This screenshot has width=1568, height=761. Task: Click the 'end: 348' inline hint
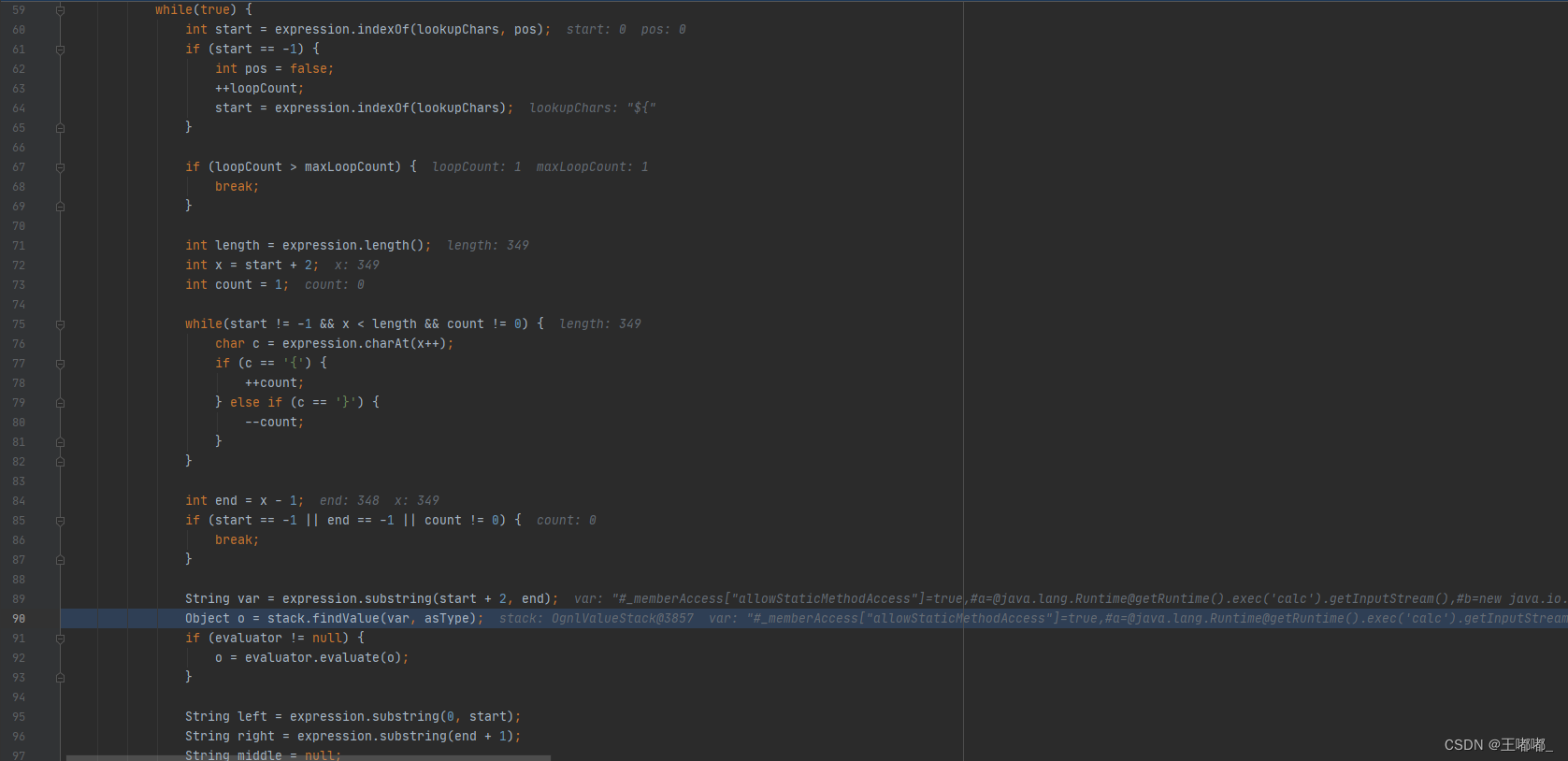click(350, 501)
